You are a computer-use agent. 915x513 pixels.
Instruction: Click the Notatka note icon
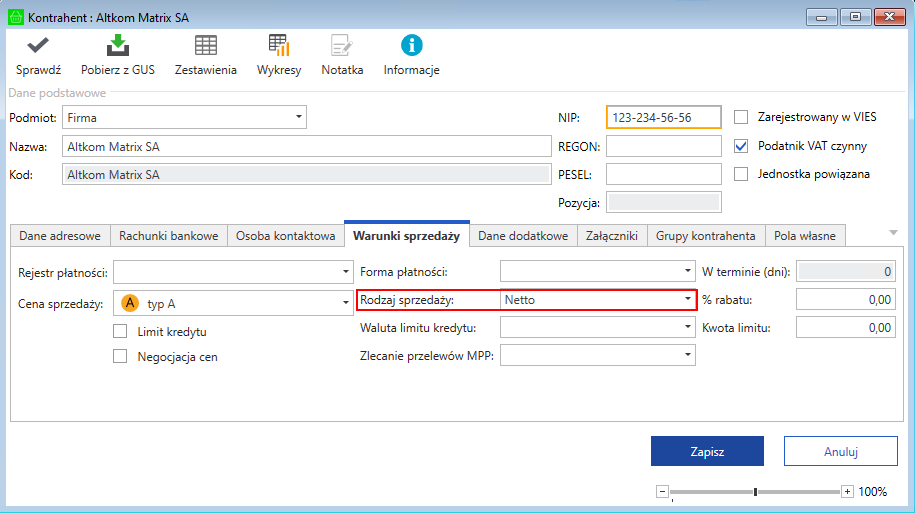[x=342, y=45]
